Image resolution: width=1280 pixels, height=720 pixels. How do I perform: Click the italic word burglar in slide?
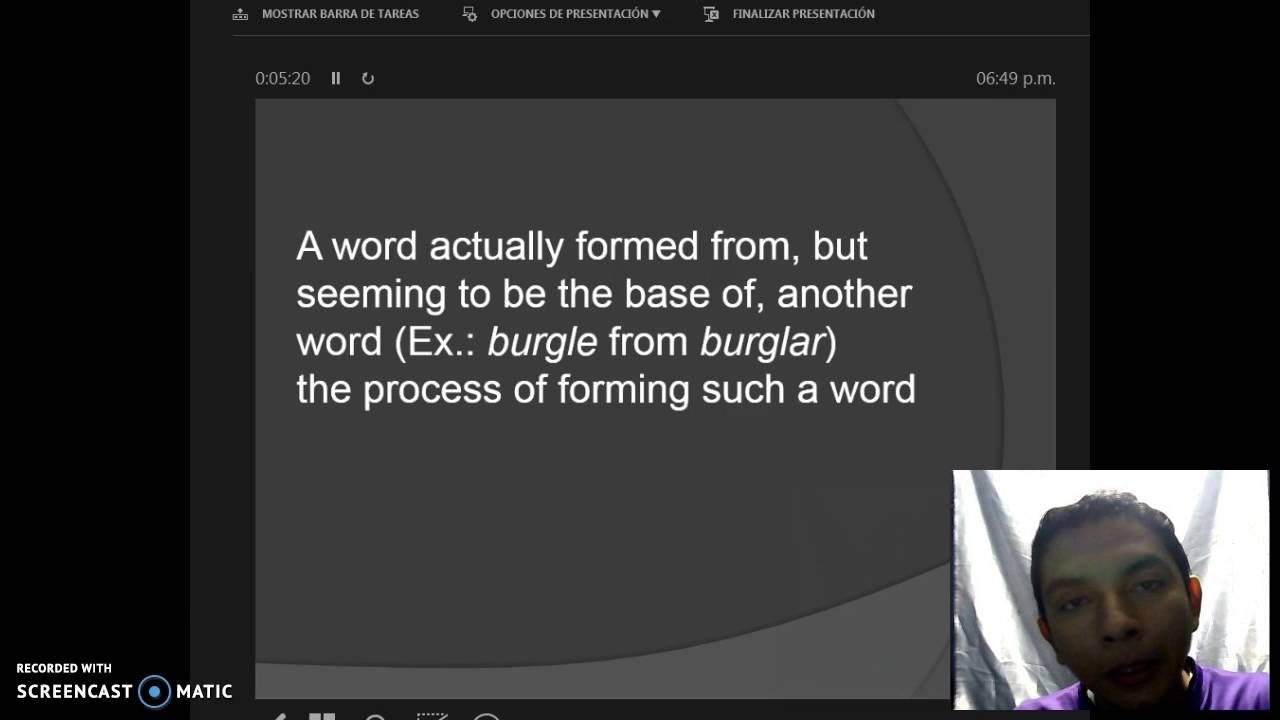pyautogui.click(x=763, y=342)
